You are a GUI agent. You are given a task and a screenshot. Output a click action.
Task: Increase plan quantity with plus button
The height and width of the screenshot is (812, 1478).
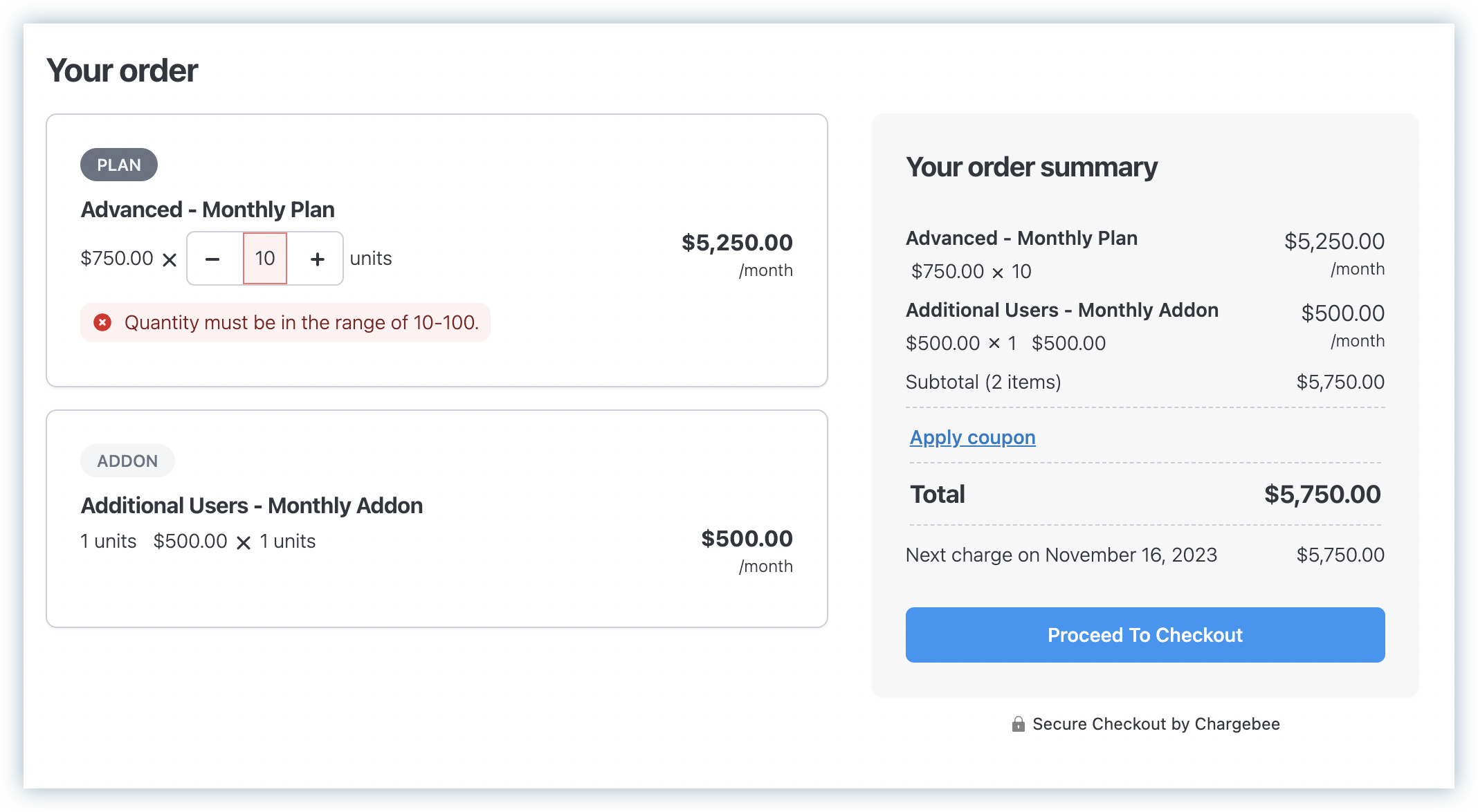tap(317, 259)
